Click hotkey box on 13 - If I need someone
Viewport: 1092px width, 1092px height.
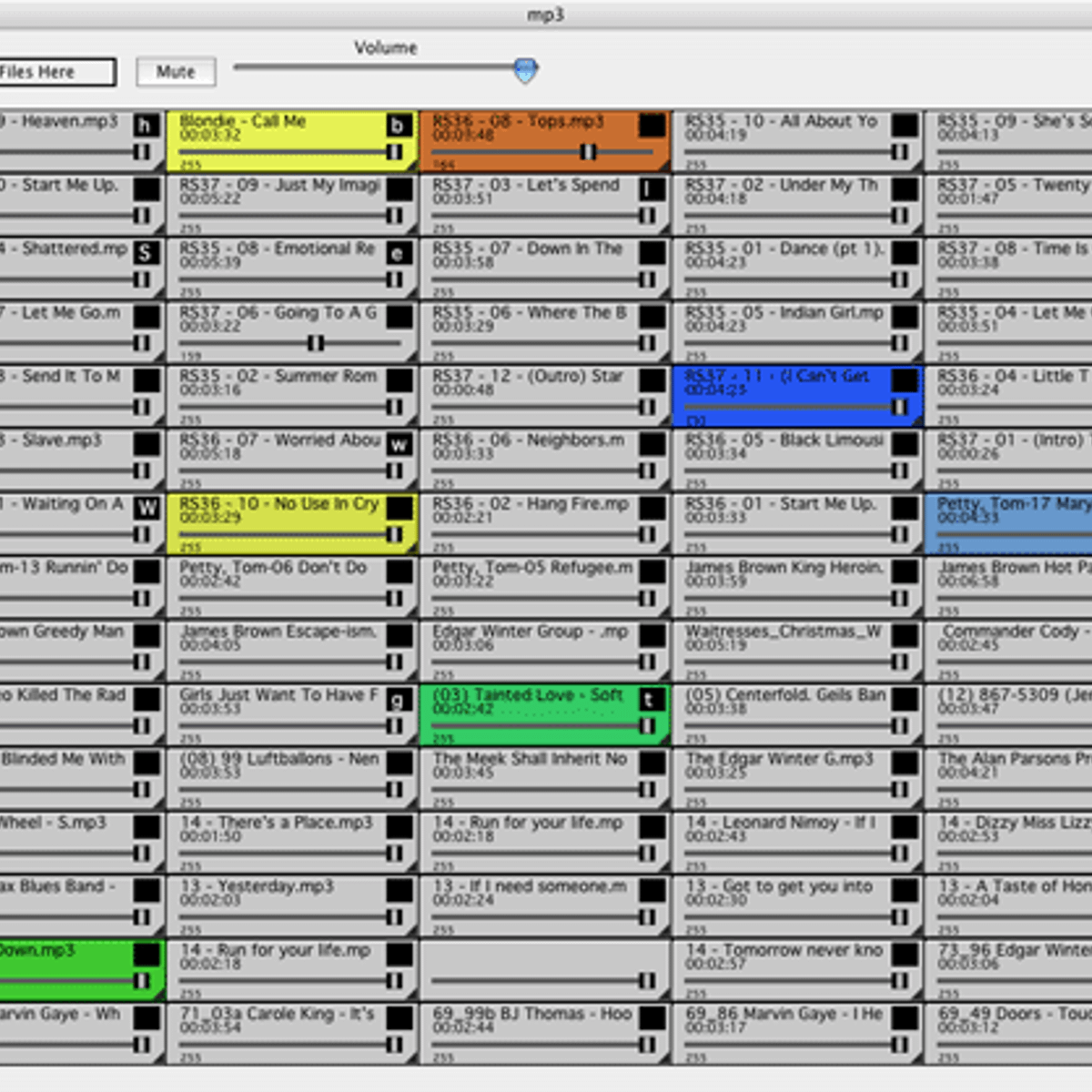pos(652,890)
